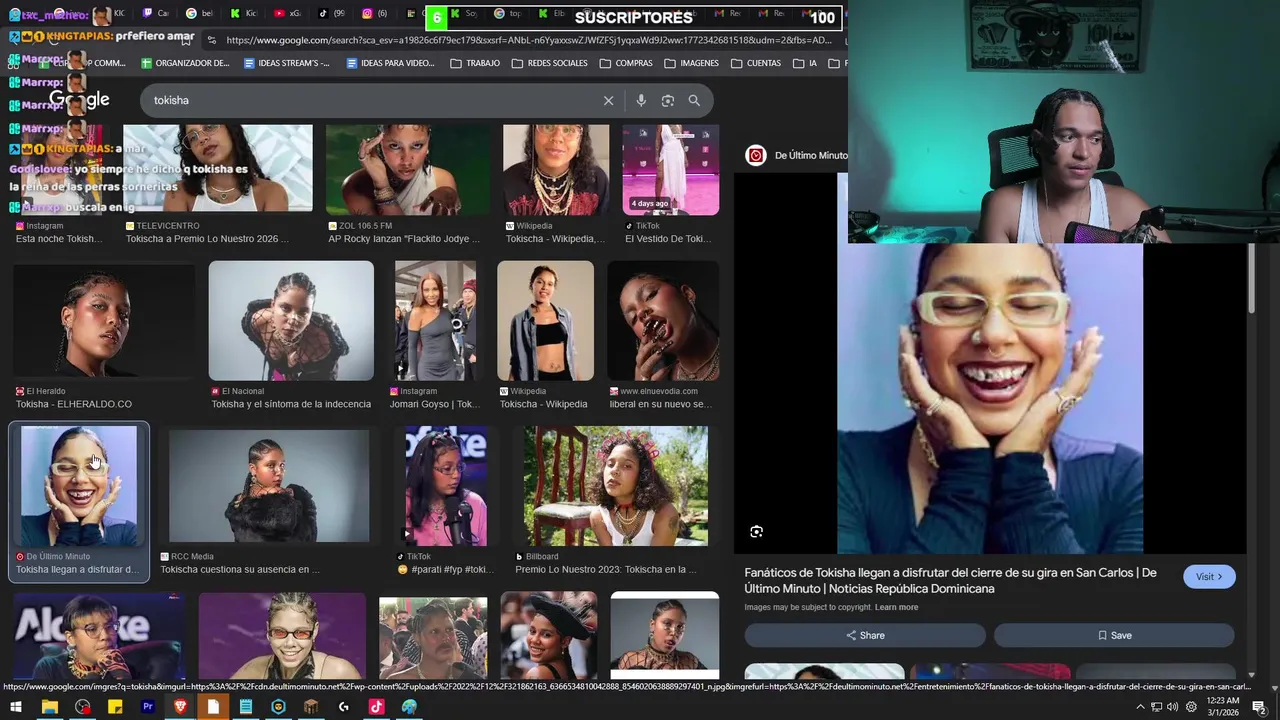This screenshot has height=720, width=1280.
Task: Switch to the TikTok browser tab
Action: pos(331,14)
